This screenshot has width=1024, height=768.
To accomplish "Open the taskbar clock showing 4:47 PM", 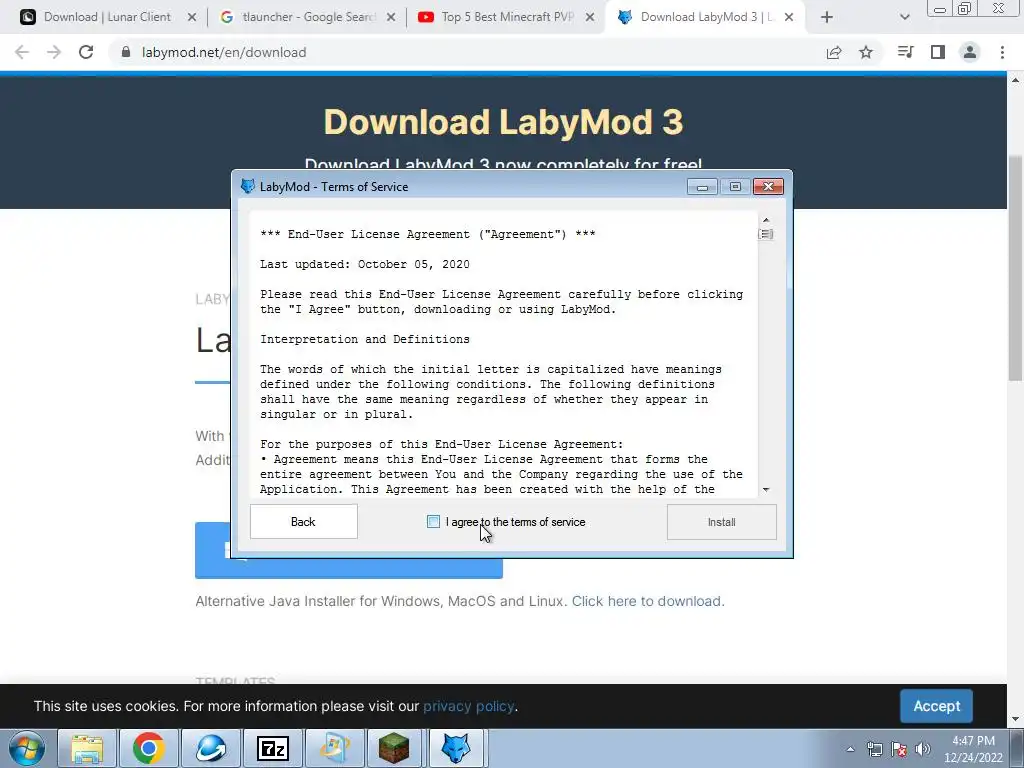I will [x=973, y=749].
